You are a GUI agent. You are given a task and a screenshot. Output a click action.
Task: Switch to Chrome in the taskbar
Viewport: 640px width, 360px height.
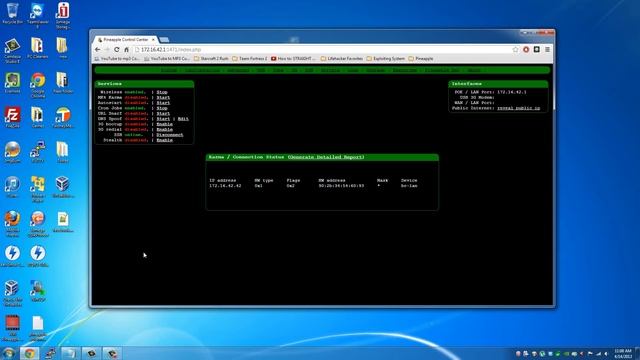pos(29,353)
